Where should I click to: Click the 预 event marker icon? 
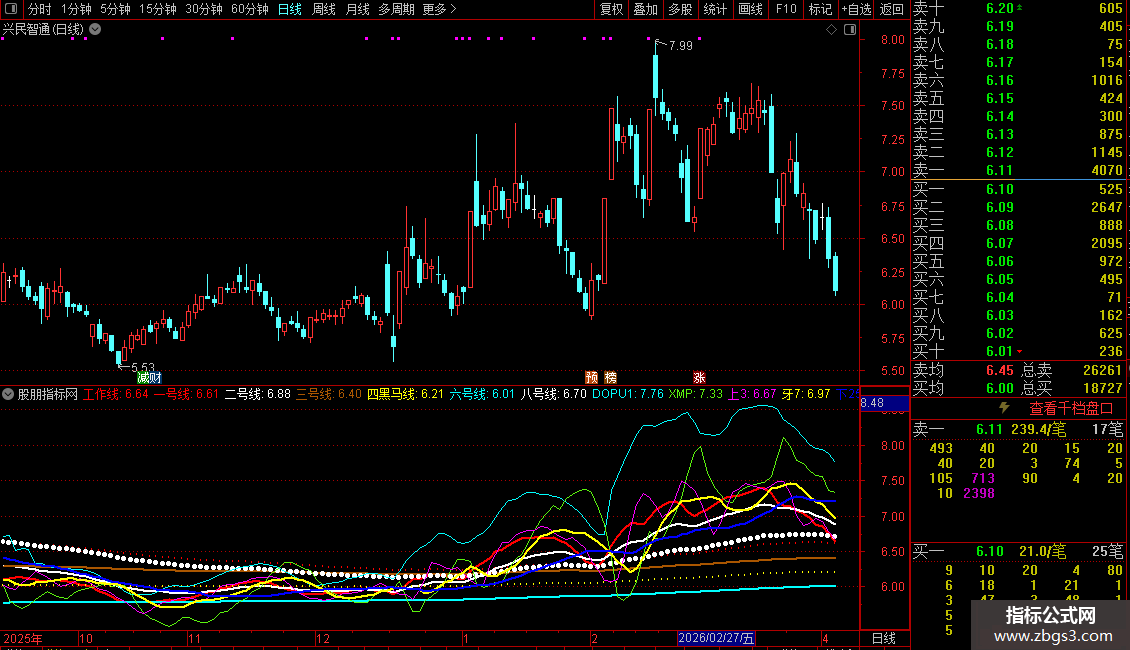592,377
